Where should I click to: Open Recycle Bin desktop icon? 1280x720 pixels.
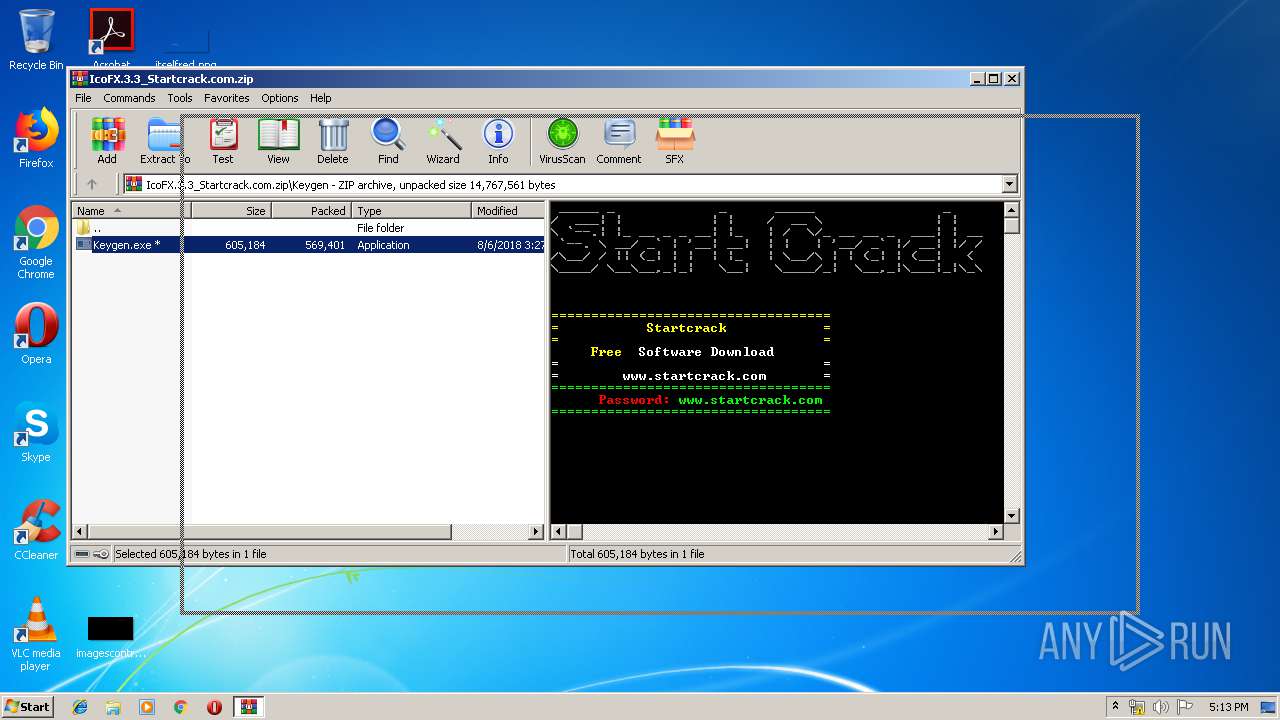tap(36, 40)
